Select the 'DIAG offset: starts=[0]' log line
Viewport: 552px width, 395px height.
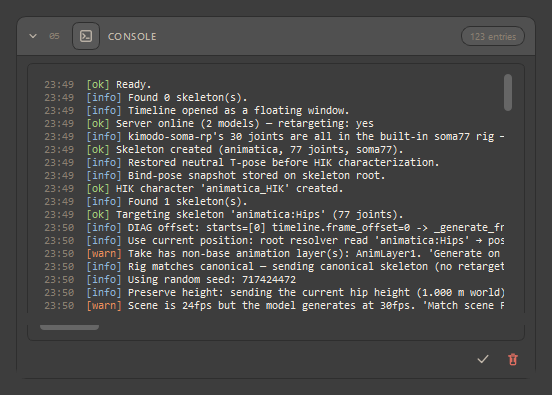pyautogui.click(x=274, y=228)
